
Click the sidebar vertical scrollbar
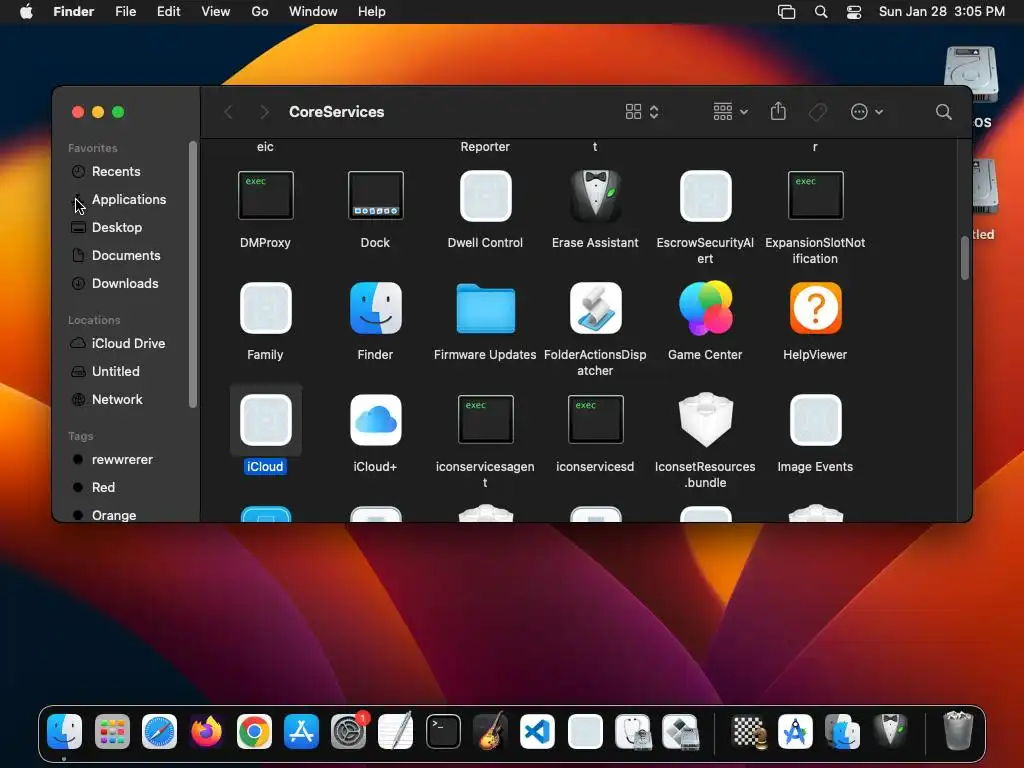pos(193,274)
